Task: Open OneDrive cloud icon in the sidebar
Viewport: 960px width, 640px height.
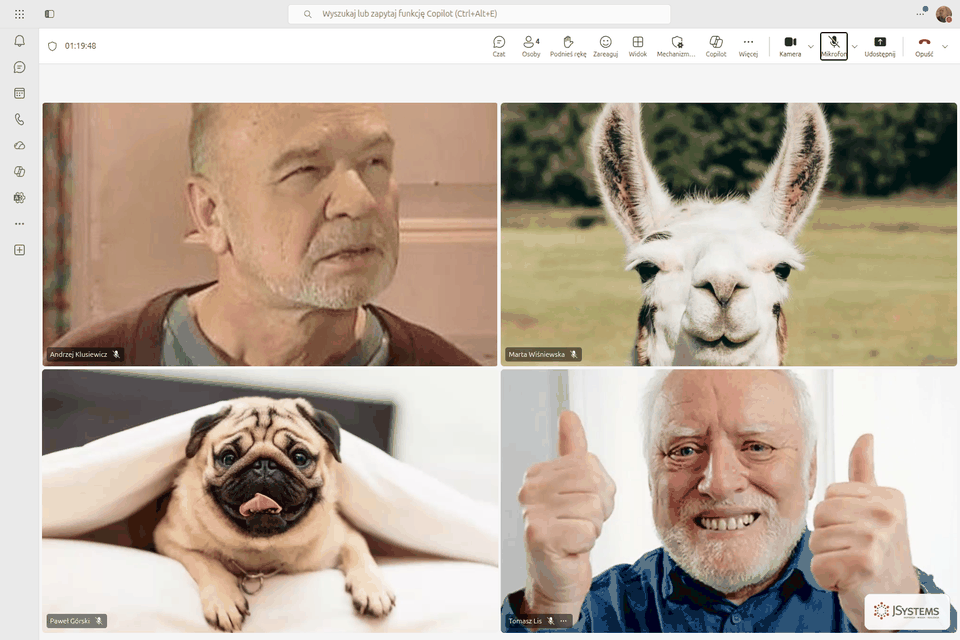Action: click(x=20, y=146)
